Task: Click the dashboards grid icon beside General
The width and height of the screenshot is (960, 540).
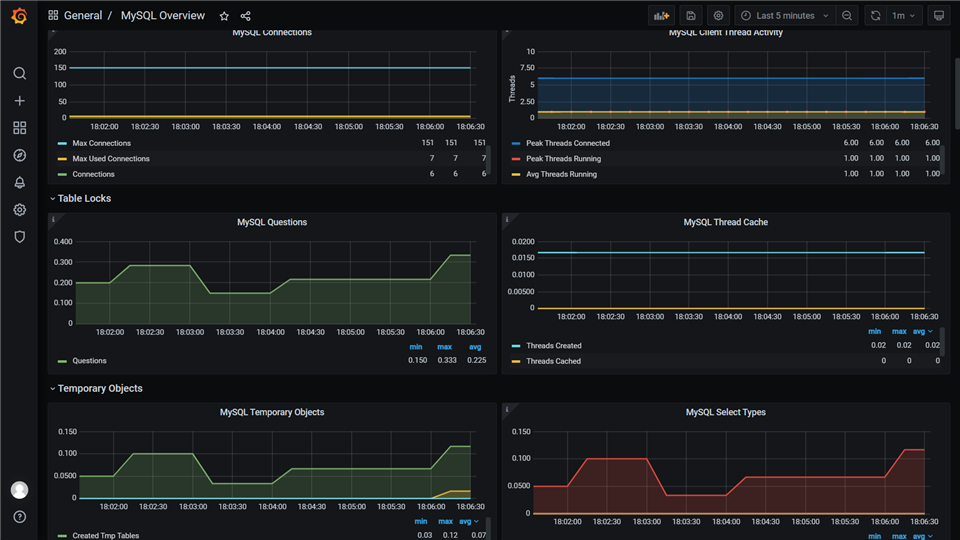Action: [53, 15]
